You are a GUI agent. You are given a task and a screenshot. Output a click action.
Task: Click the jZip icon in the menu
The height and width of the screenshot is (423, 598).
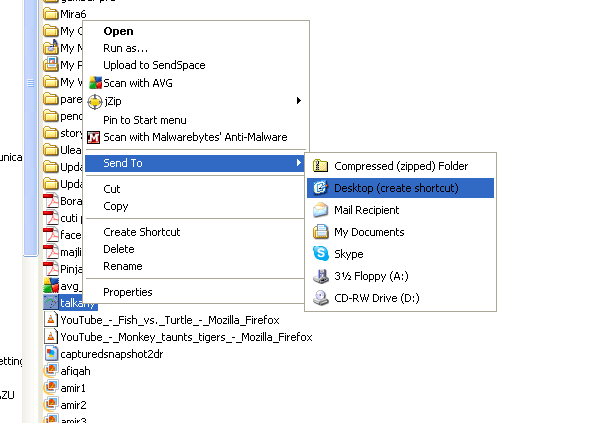[95, 101]
